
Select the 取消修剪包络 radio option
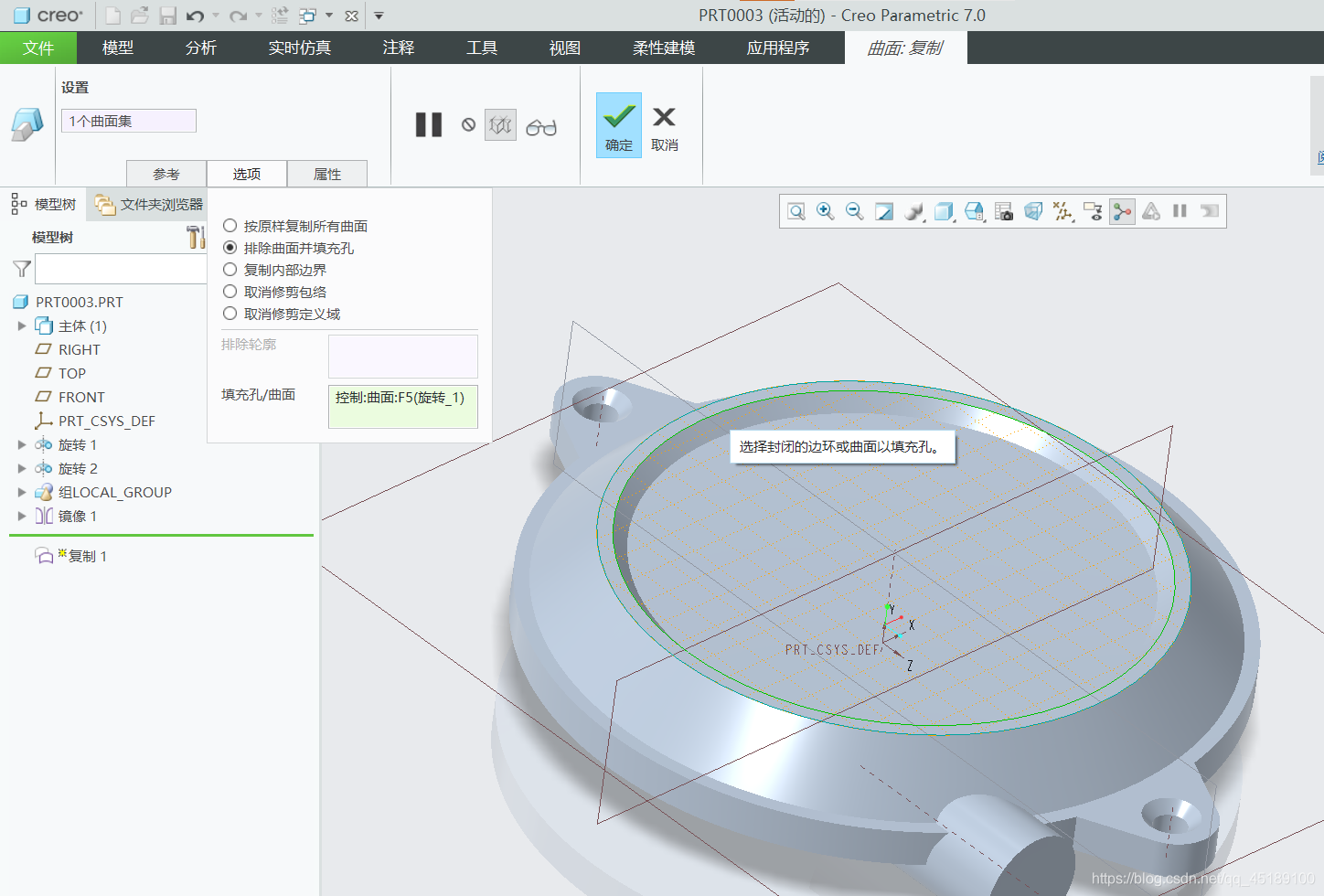pos(230,292)
